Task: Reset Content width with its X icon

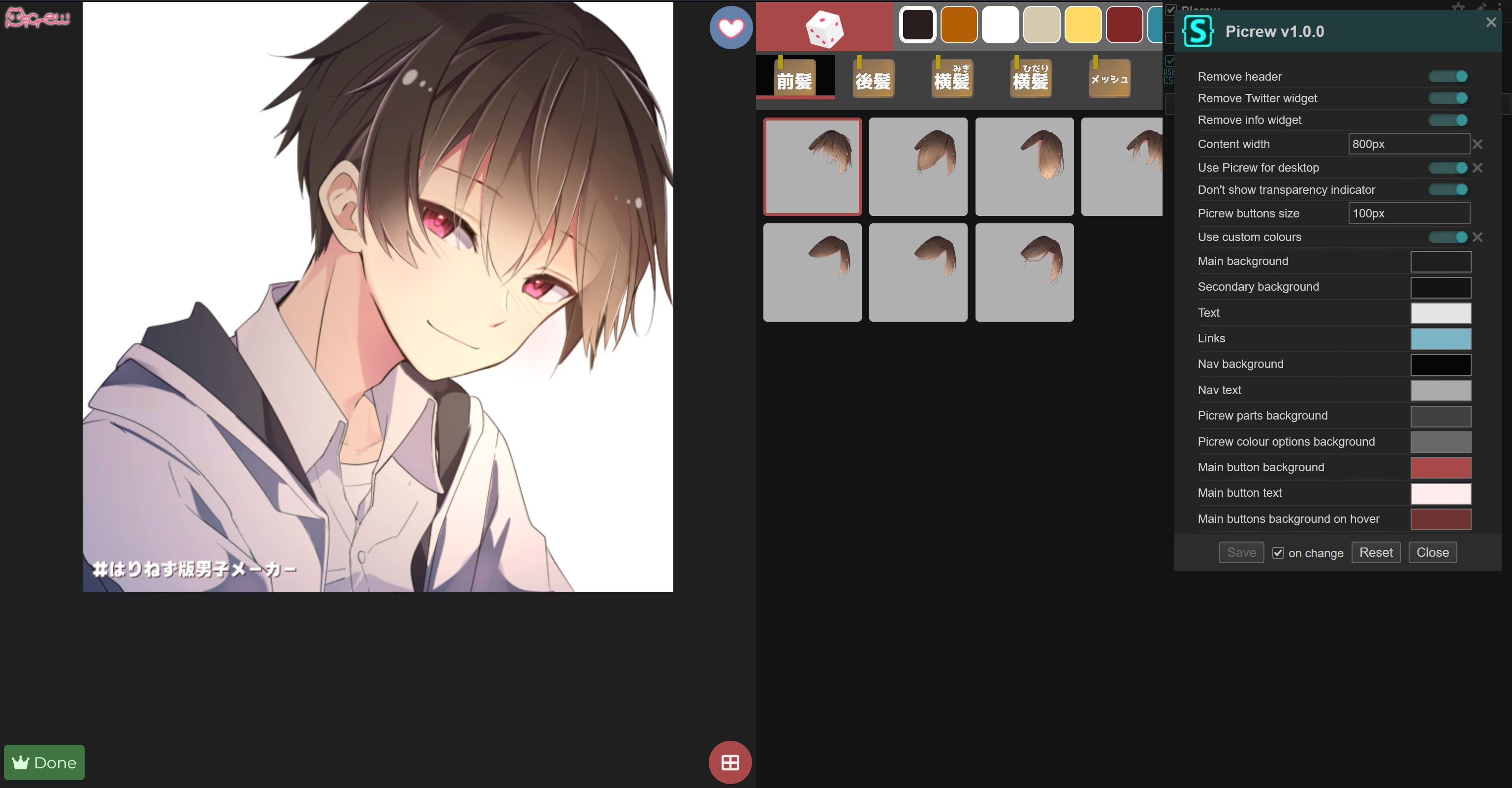Action: [1478, 144]
